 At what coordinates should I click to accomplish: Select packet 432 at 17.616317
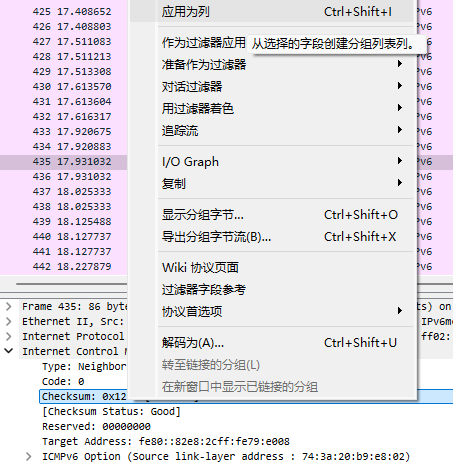[x=63, y=117]
